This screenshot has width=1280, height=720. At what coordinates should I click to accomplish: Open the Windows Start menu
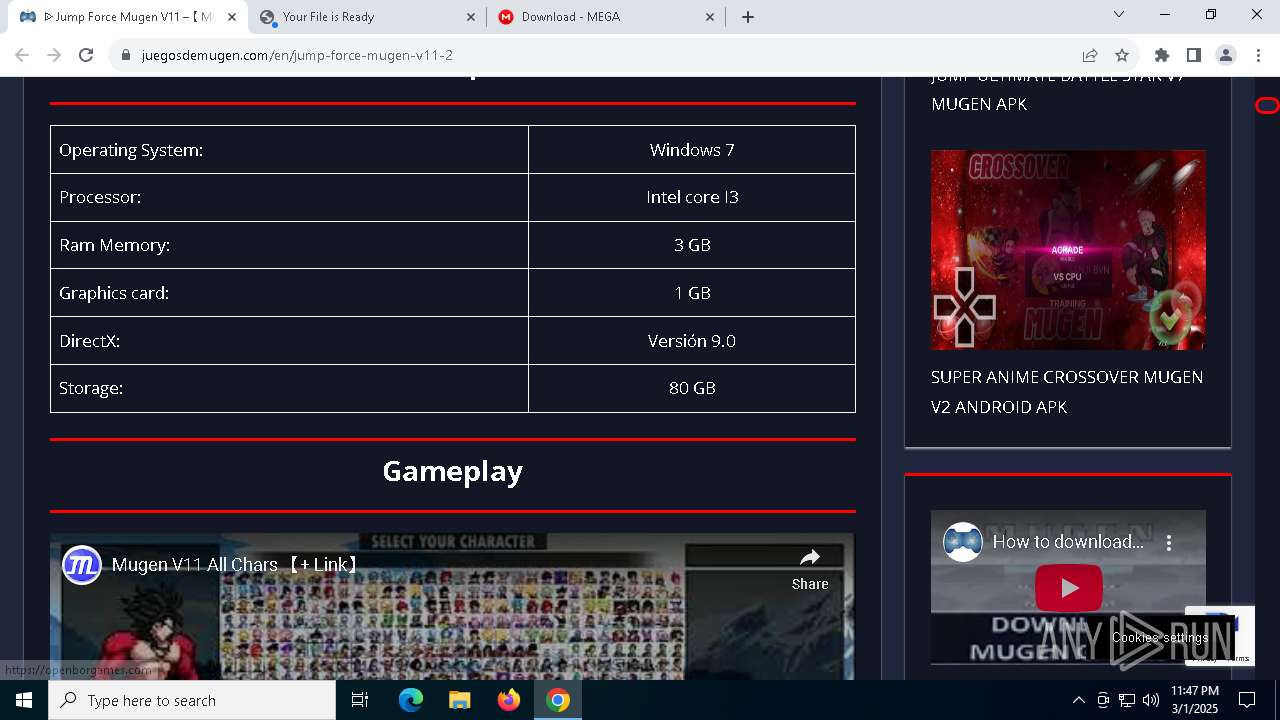[24, 700]
